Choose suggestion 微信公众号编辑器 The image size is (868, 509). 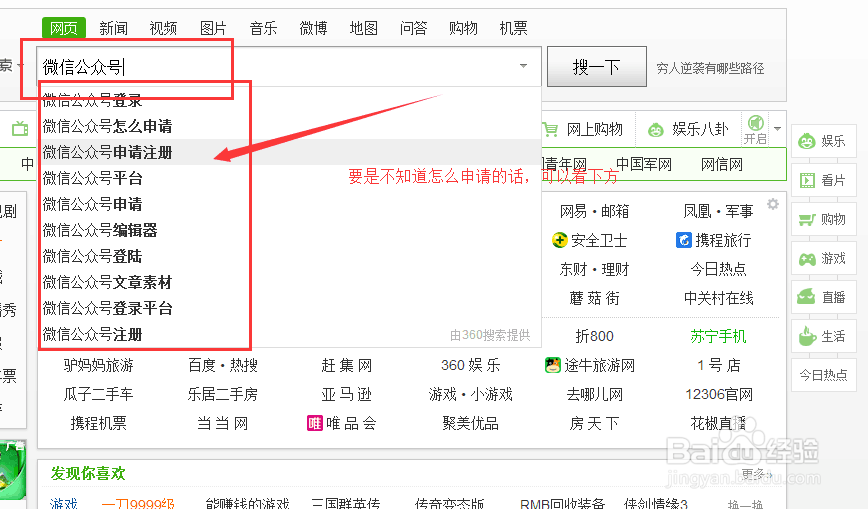point(290,230)
